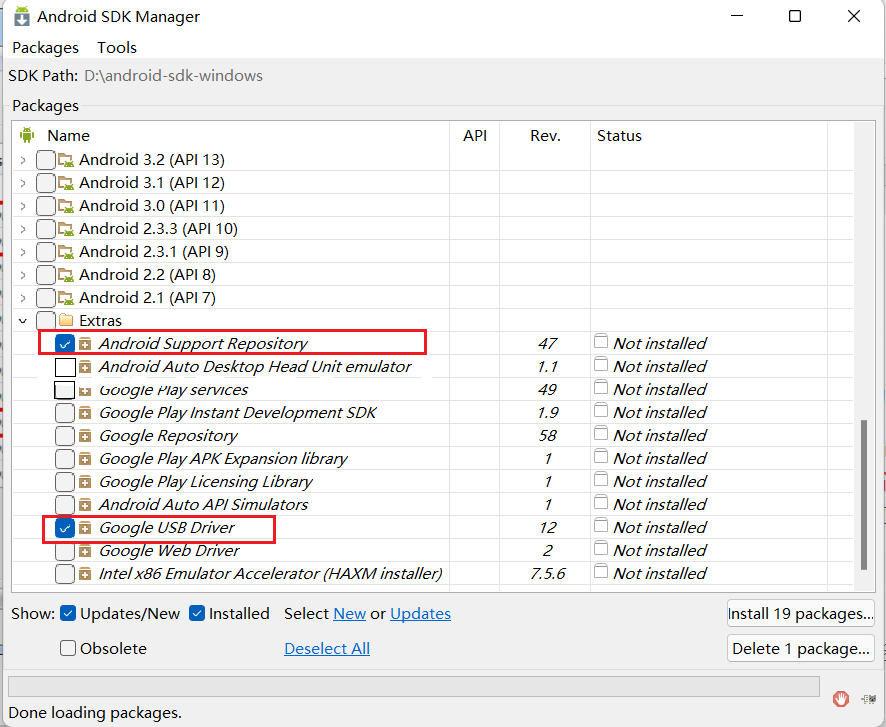This screenshot has height=727, width=886.
Task: Open the Tools menu
Action: click(x=117, y=47)
